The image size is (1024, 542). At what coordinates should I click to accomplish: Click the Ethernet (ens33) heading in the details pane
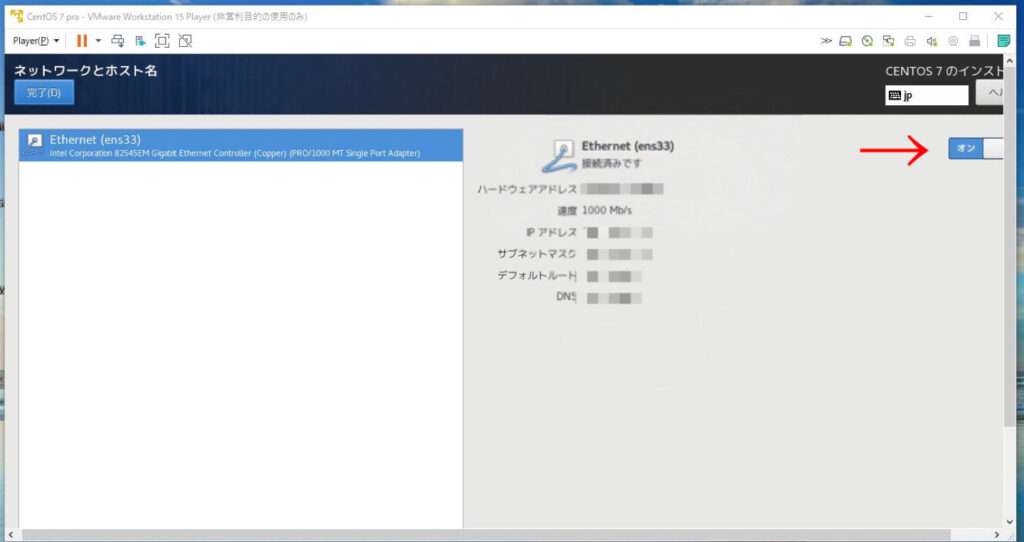pyautogui.click(x=628, y=146)
